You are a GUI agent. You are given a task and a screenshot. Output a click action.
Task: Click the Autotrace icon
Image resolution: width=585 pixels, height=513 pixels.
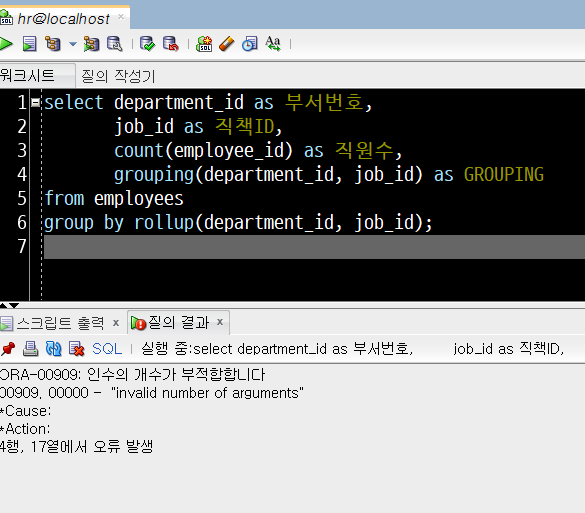(91, 44)
